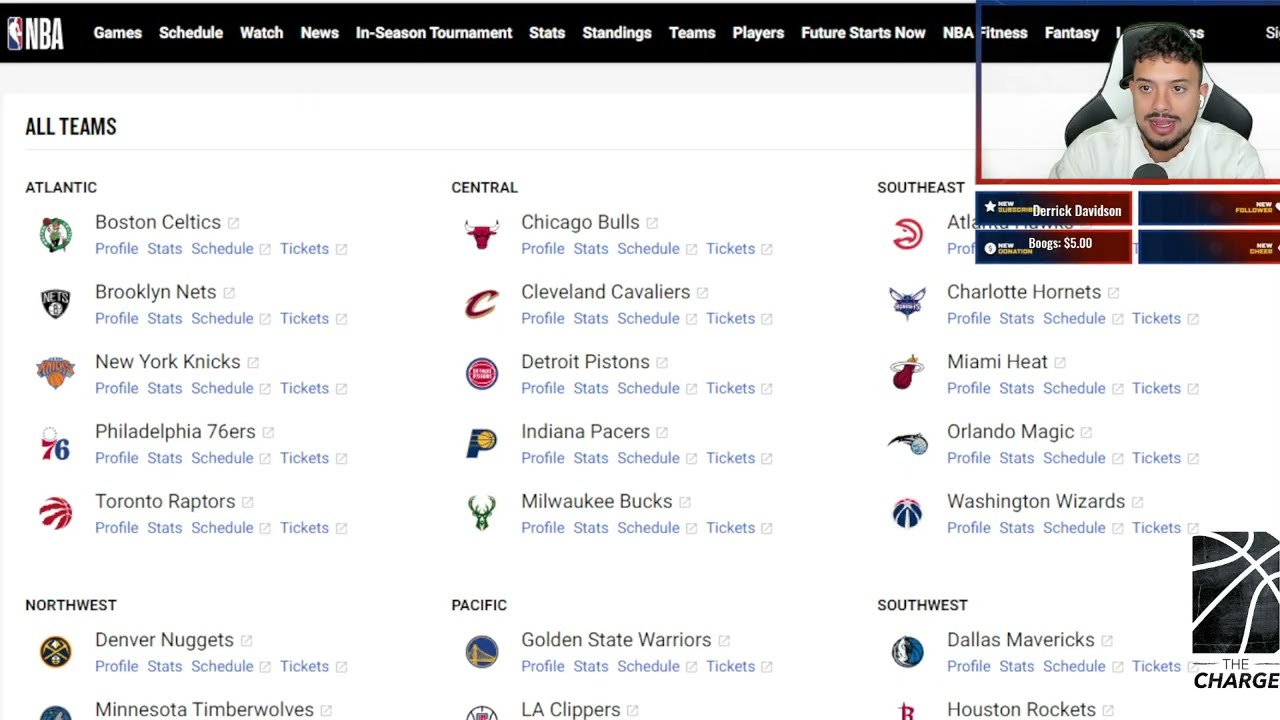Viewport: 1280px width, 720px height.
Task: Get Golden State Warriors Tickets
Action: (730, 666)
